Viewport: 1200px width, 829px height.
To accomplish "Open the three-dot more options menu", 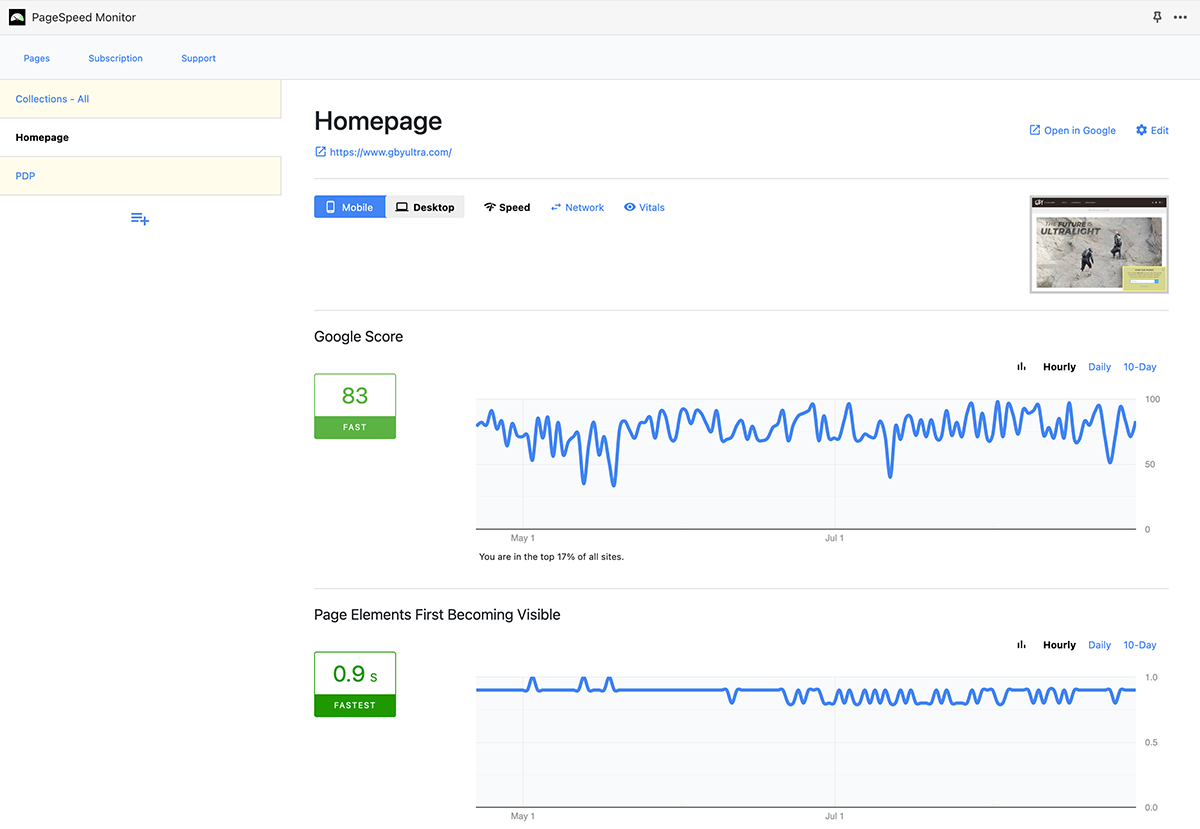I will click(1180, 17).
